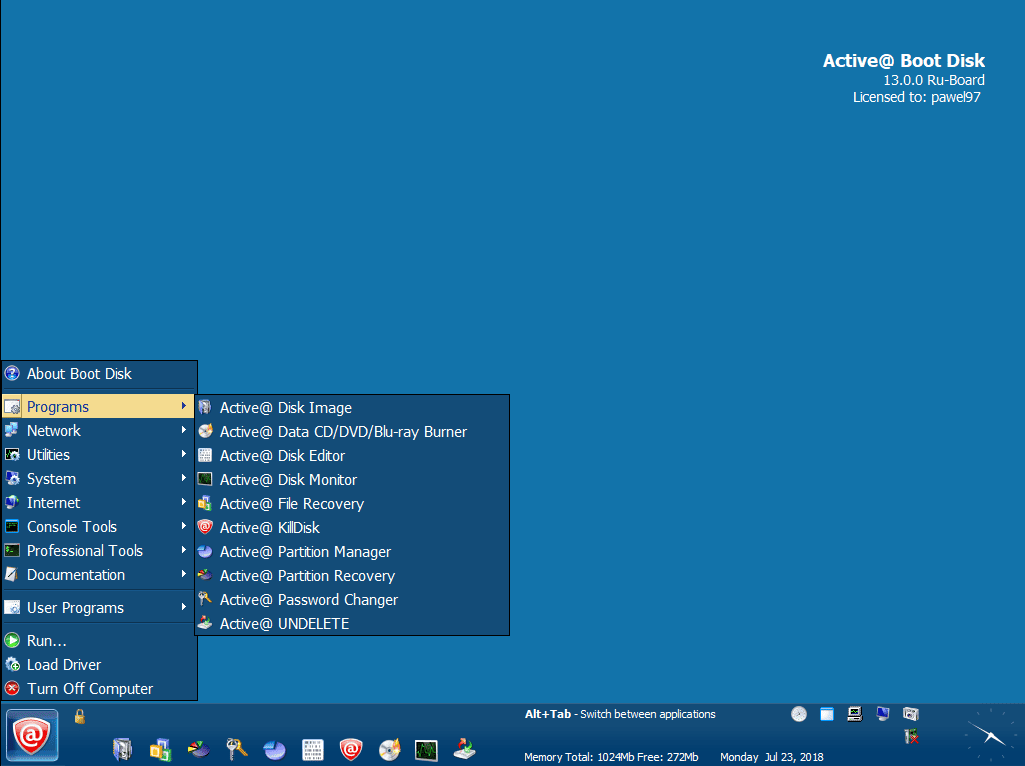
Task: Toggle the padlock icon above the taskbar
Action: point(80,716)
